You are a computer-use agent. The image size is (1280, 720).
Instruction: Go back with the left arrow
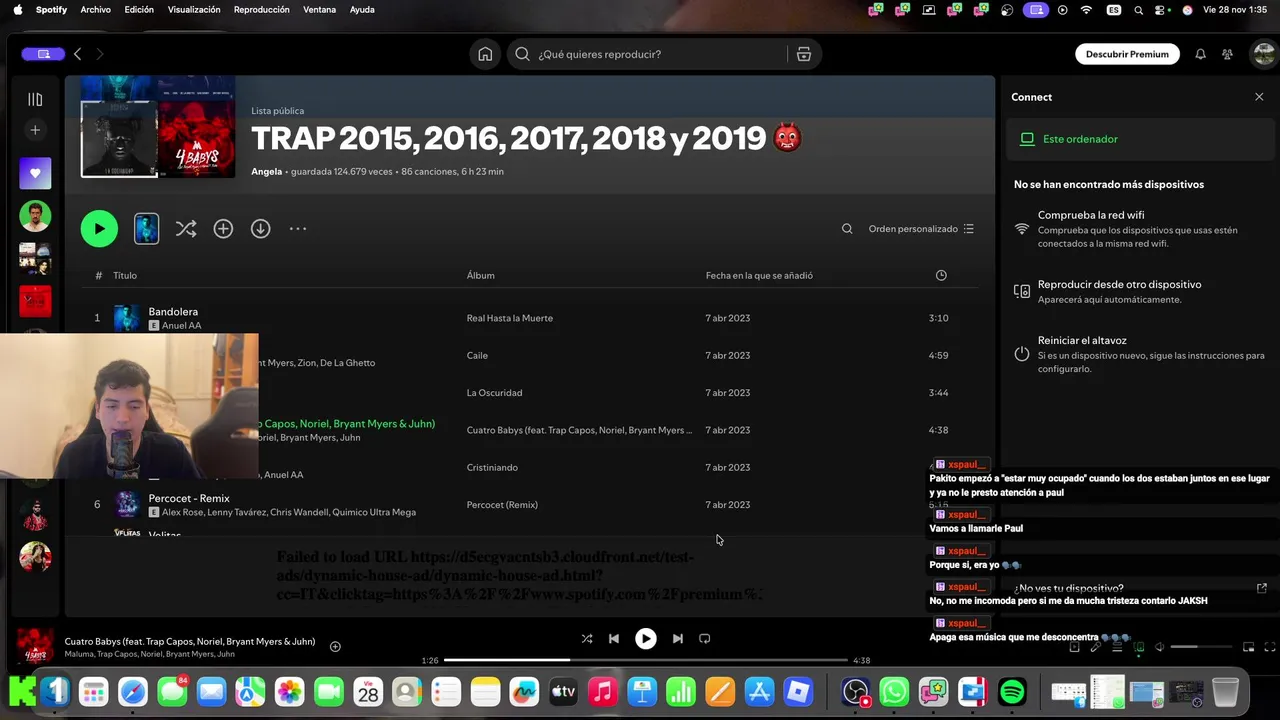click(77, 54)
